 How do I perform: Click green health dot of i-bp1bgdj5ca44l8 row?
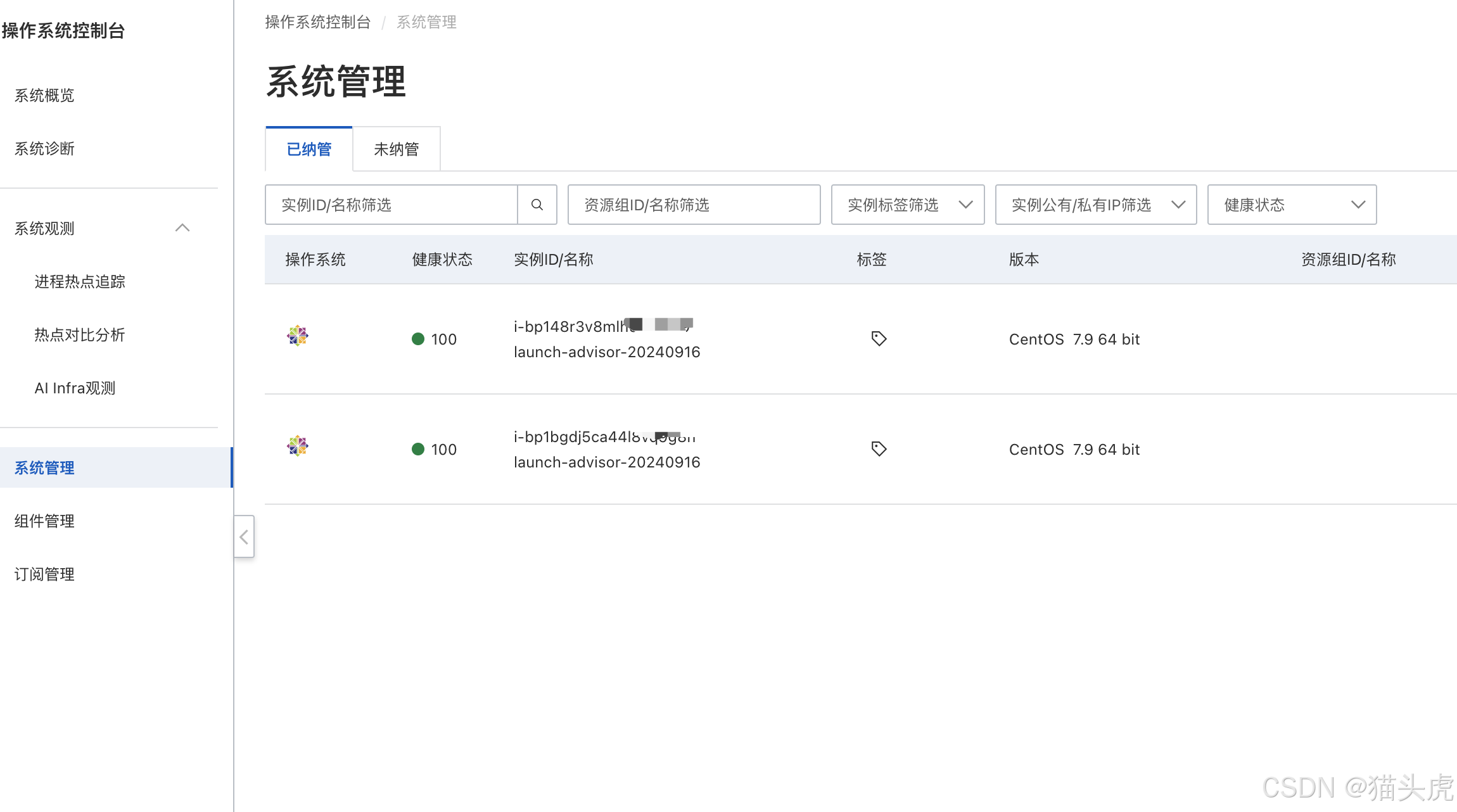click(x=418, y=449)
